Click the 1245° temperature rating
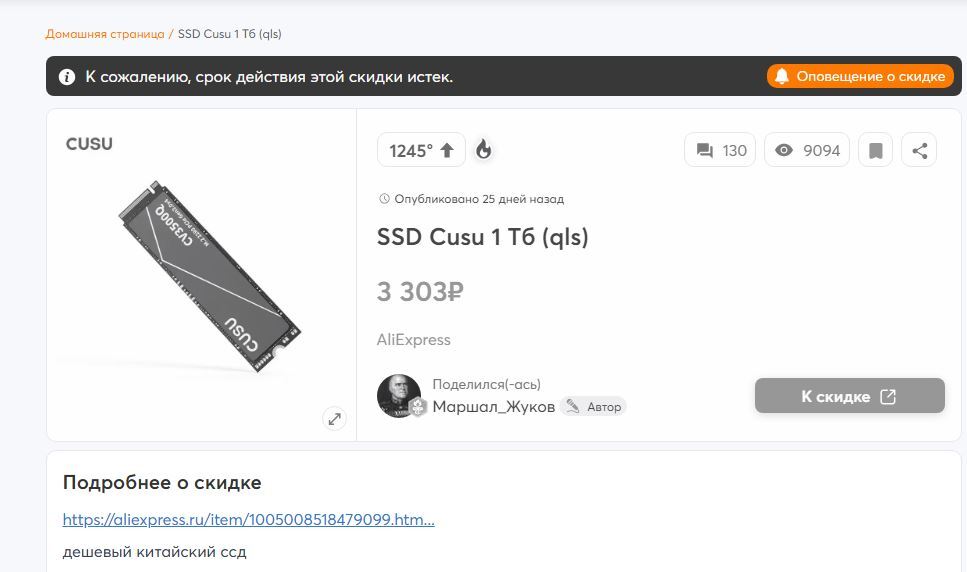Image resolution: width=967 pixels, height=572 pixels. (x=411, y=150)
